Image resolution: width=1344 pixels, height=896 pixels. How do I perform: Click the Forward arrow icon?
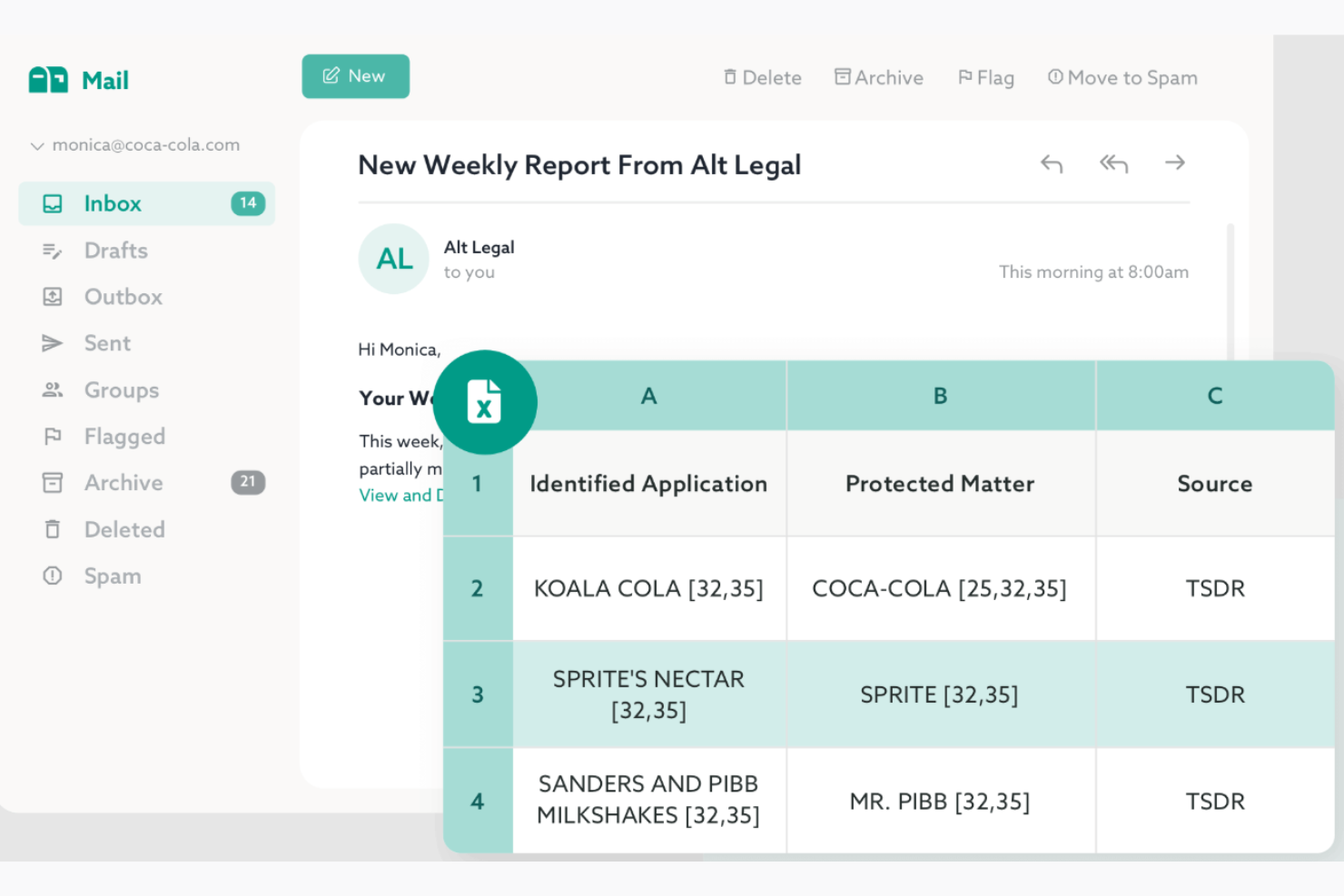click(1175, 162)
